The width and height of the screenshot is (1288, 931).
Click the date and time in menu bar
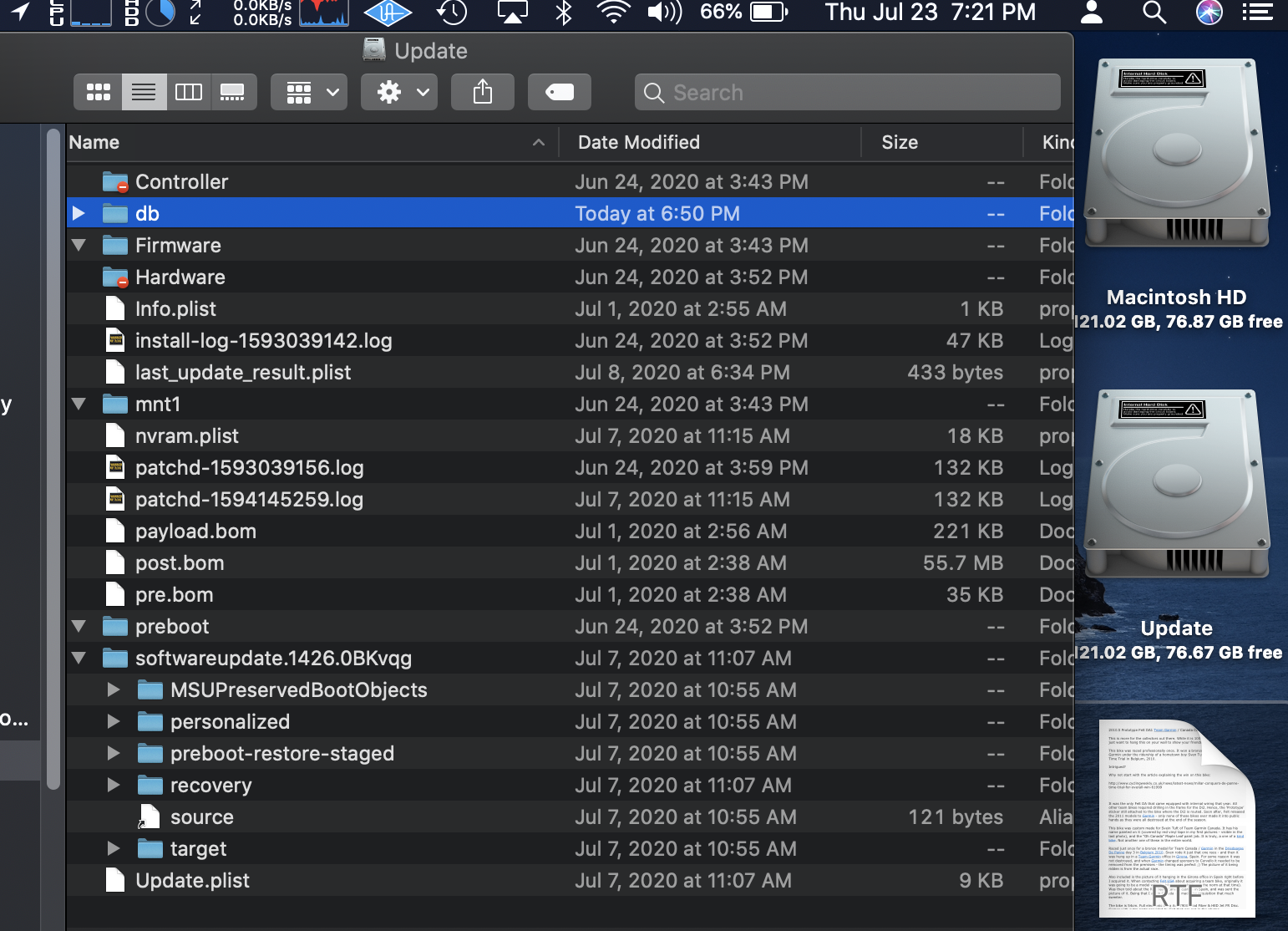(931, 12)
